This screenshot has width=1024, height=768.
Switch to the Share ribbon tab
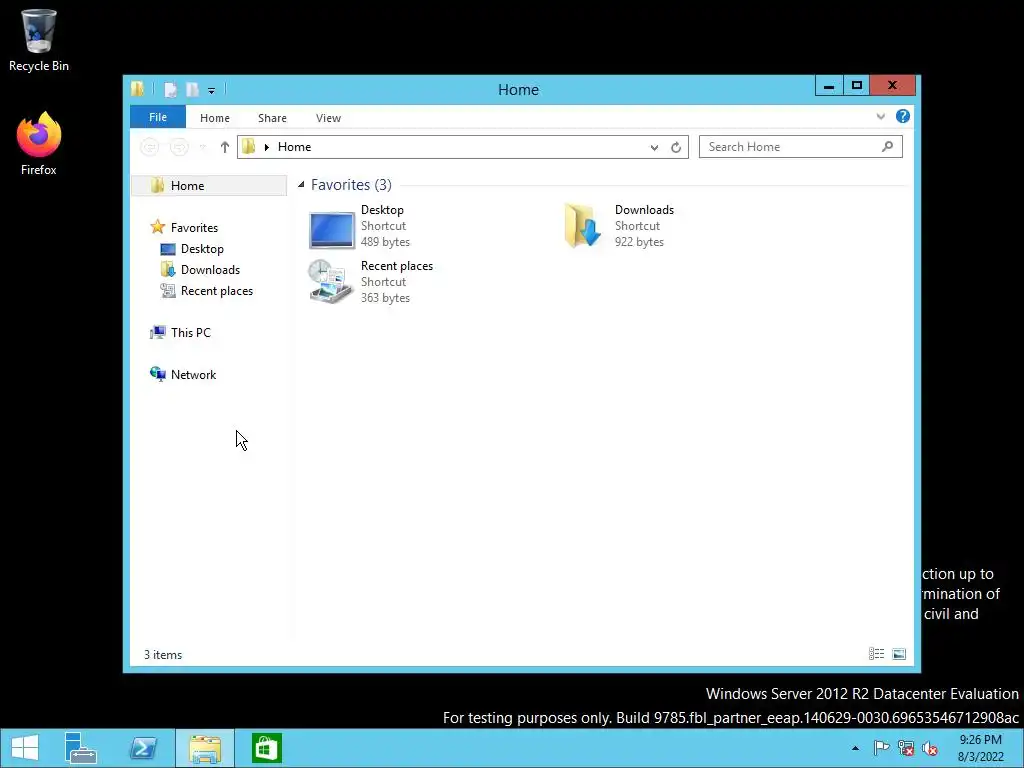[x=272, y=118]
